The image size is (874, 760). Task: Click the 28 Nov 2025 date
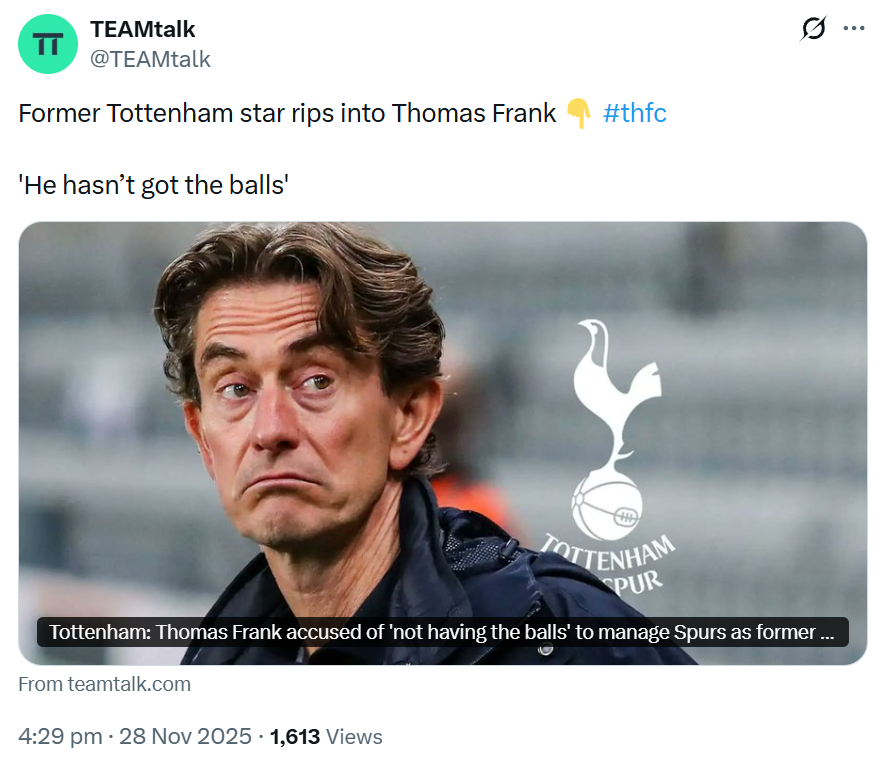pyautogui.click(x=185, y=737)
